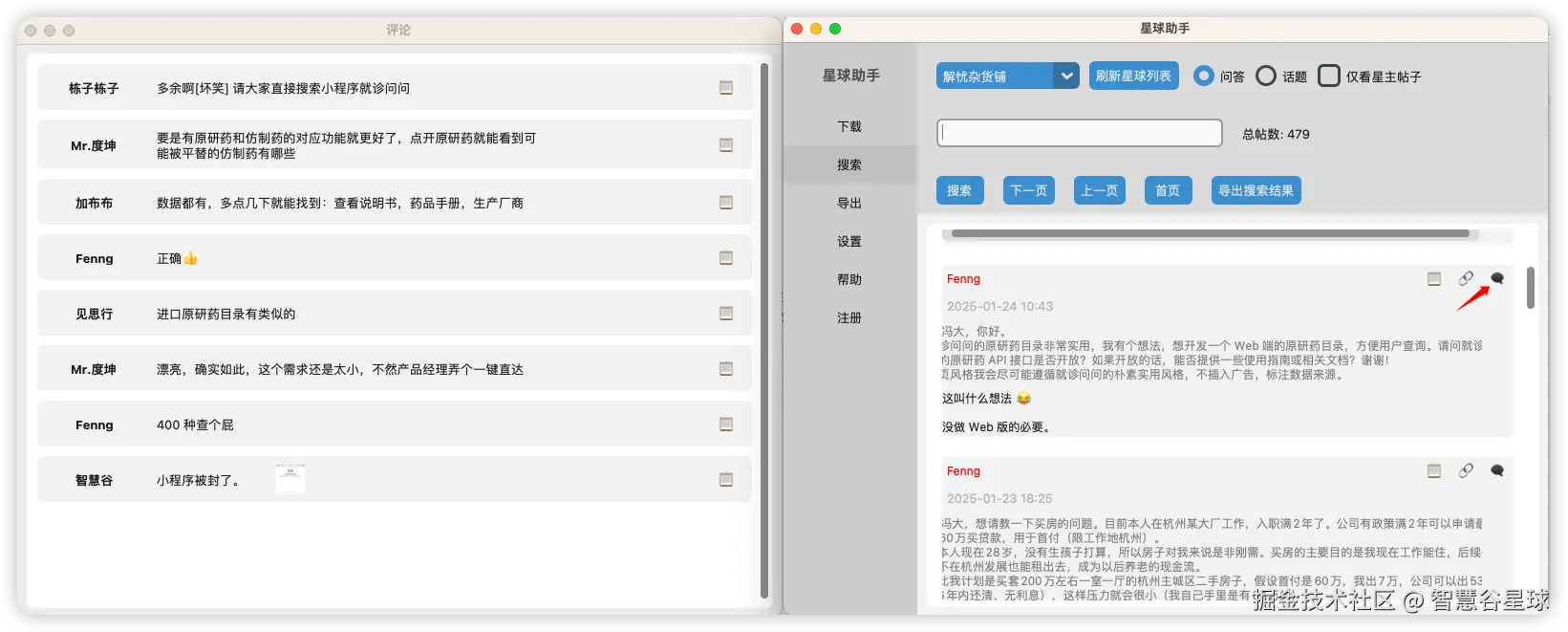Image resolution: width=1568 pixels, height=632 pixels.
Task: Open comments bubble on 2025-01-24 10:43 post
Action: [1497, 278]
